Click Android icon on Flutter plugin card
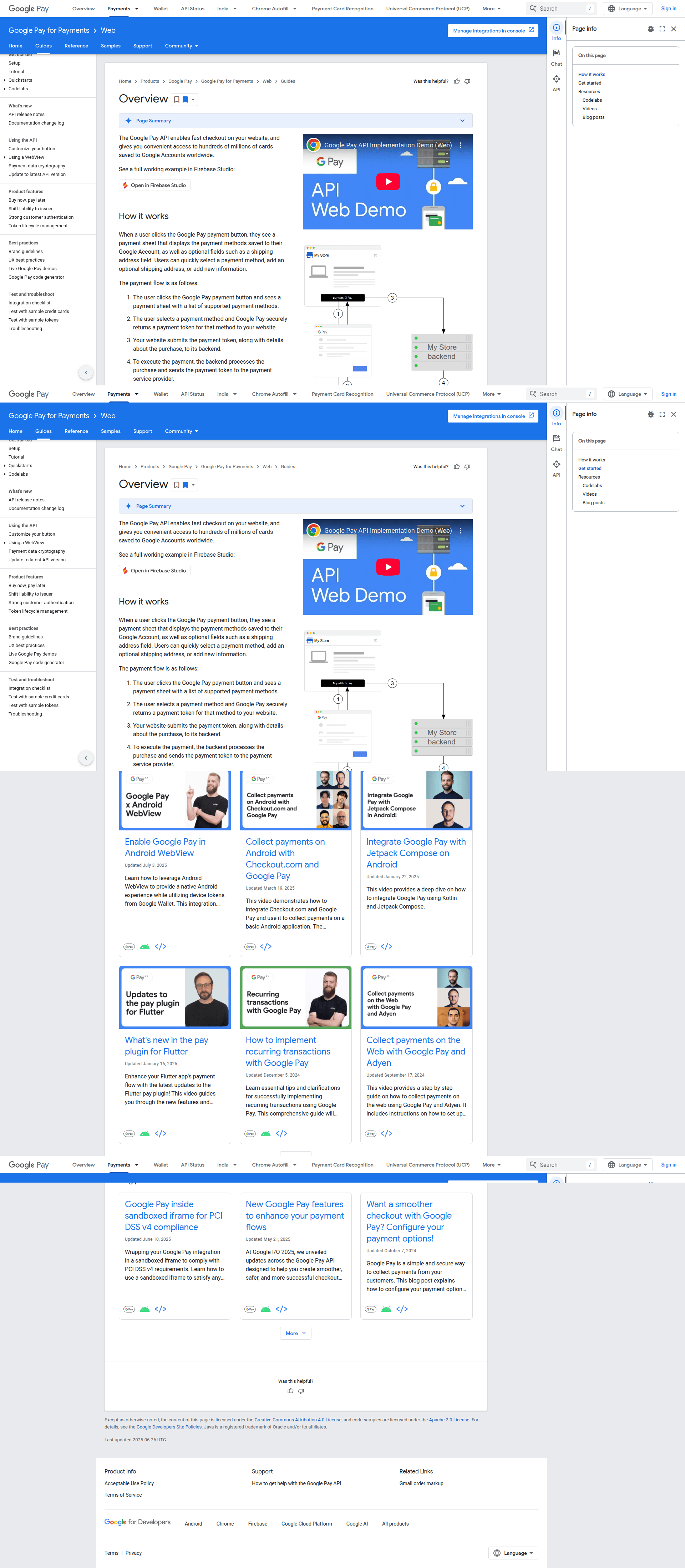Screen dimensions: 685x1568 (x=145, y=1133)
